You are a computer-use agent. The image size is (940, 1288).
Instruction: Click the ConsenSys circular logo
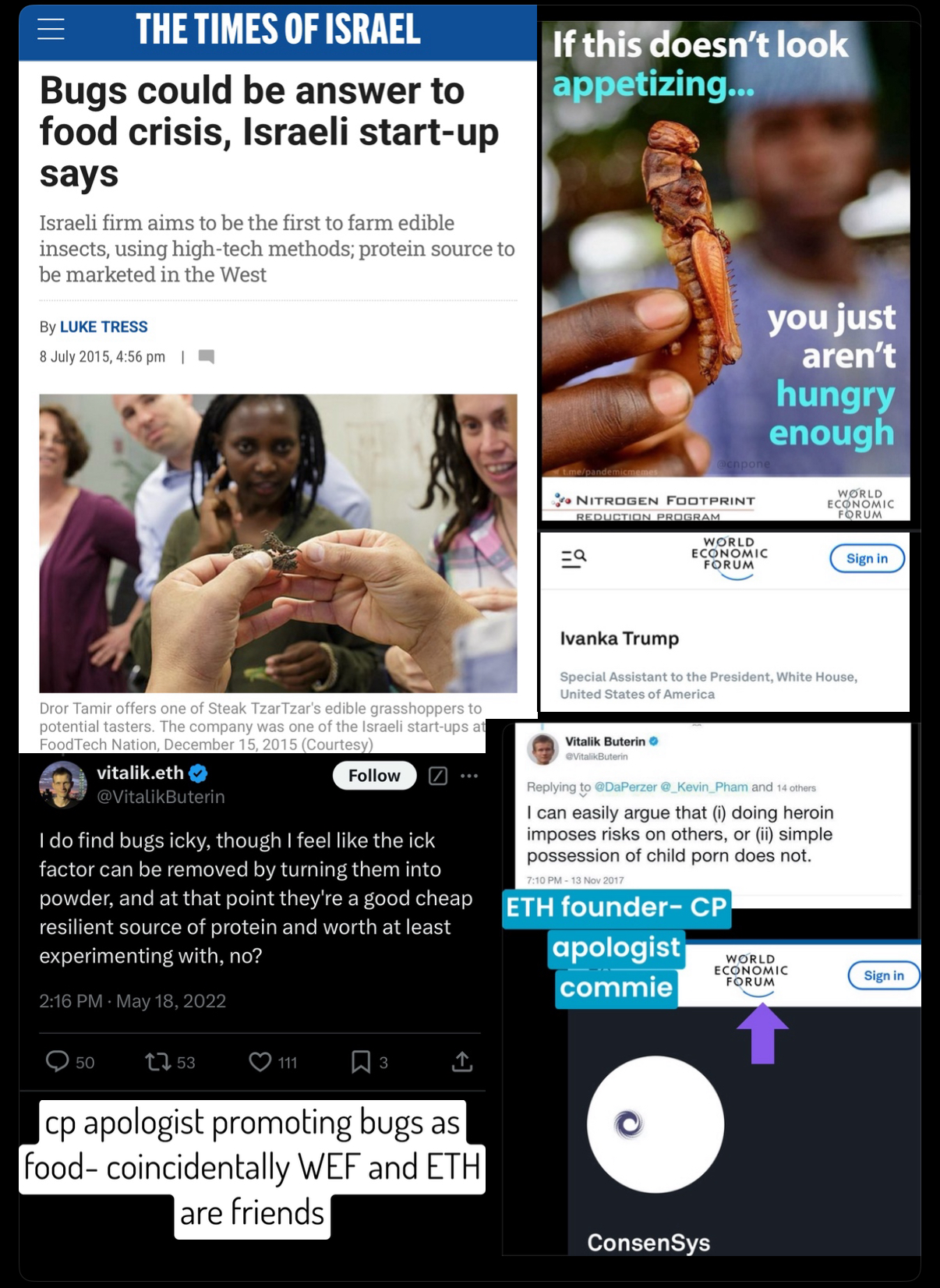pyautogui.click(x=656, y=1124)
